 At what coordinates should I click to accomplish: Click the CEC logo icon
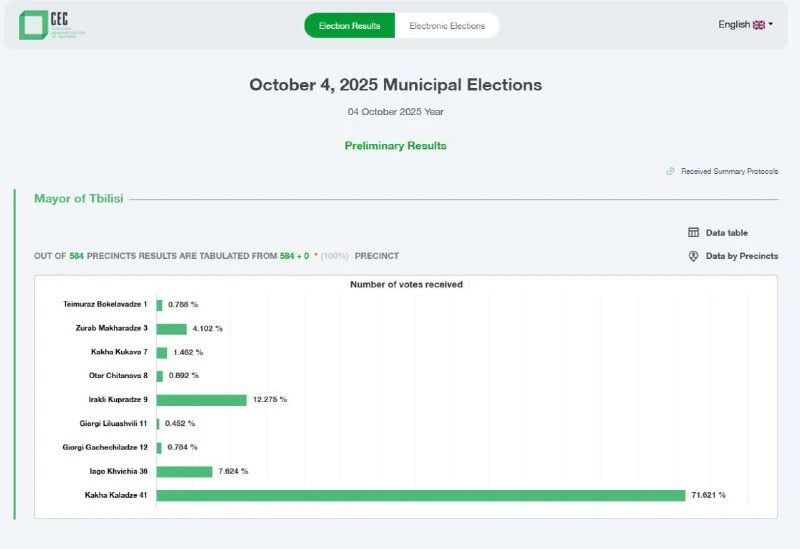tap(33, 25)
